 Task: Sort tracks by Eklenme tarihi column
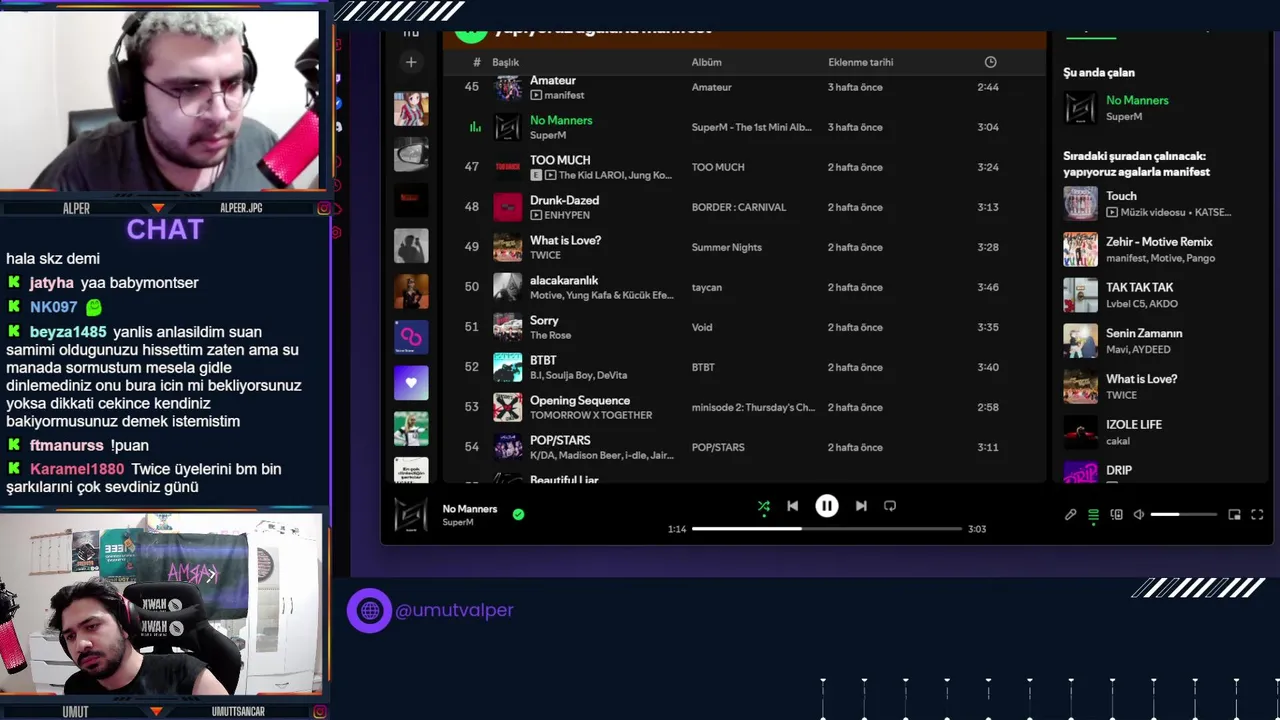(860, 62)
